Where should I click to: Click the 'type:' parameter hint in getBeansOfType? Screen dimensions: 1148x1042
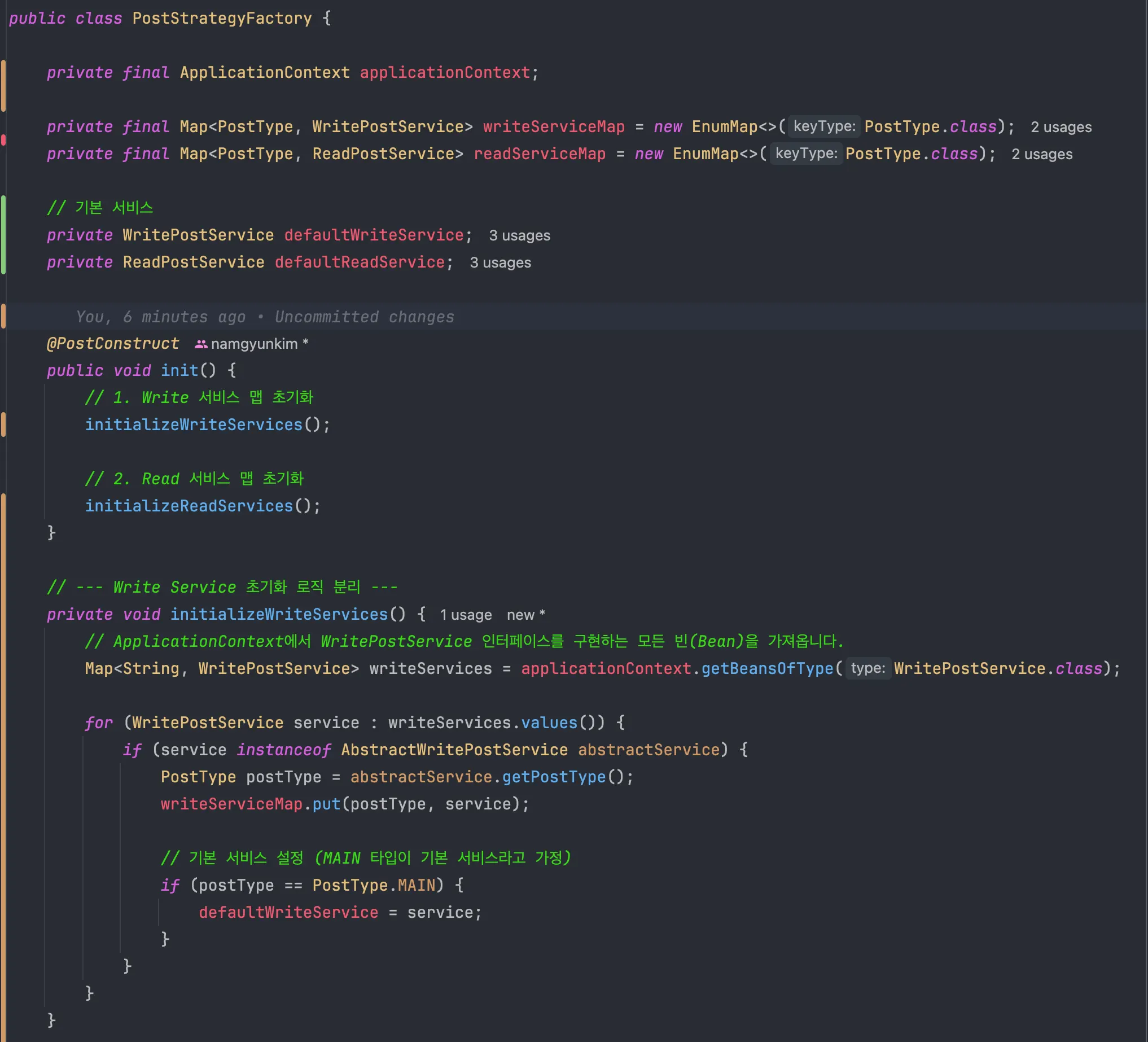tap(867, 668)
